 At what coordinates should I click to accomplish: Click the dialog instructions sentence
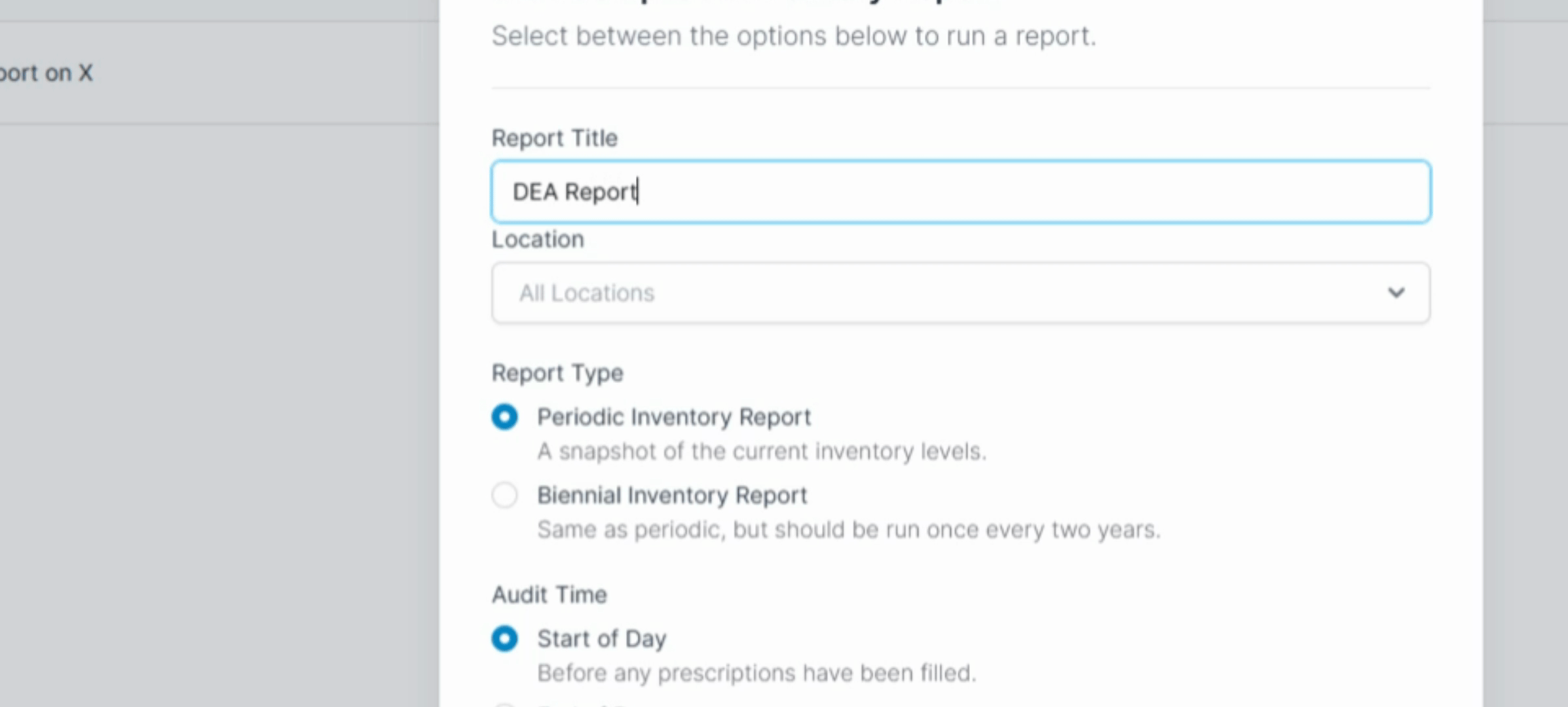pos(794,36)
